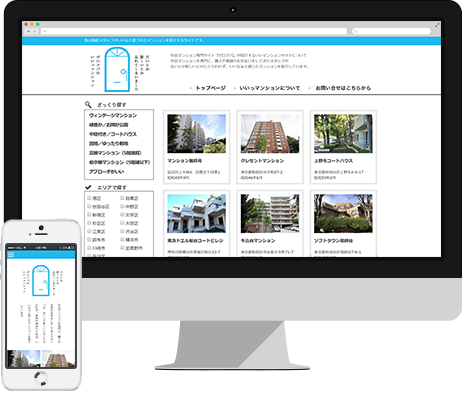Tap the phone's round home button
Screen dimensions: 462x400
pyautogui.click(x=41, y=379)
